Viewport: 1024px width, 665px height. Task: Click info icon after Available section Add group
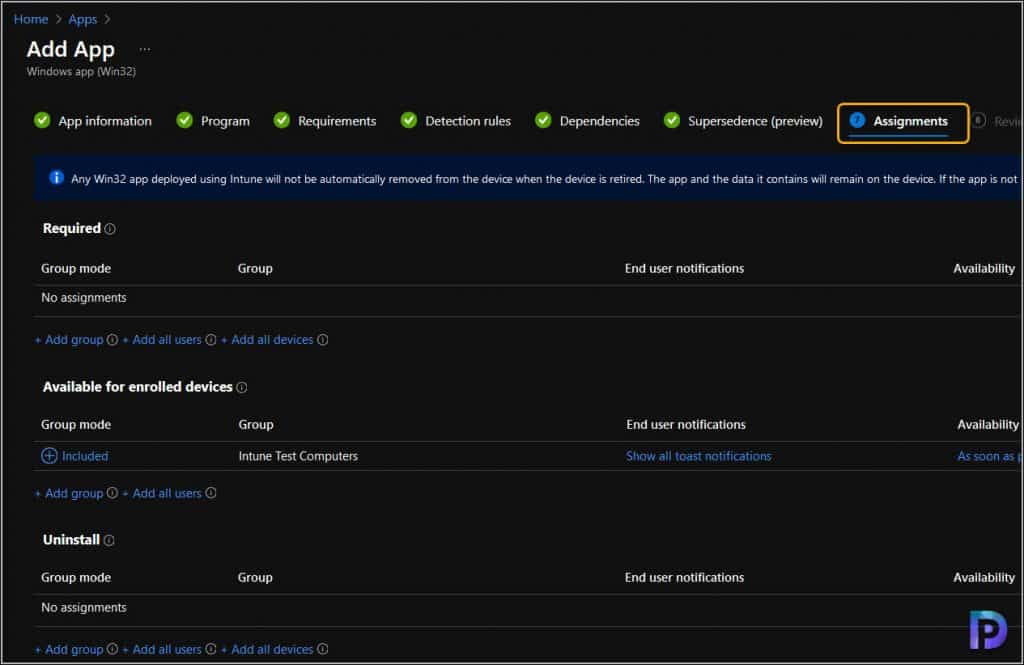click(x=112, y=493)
